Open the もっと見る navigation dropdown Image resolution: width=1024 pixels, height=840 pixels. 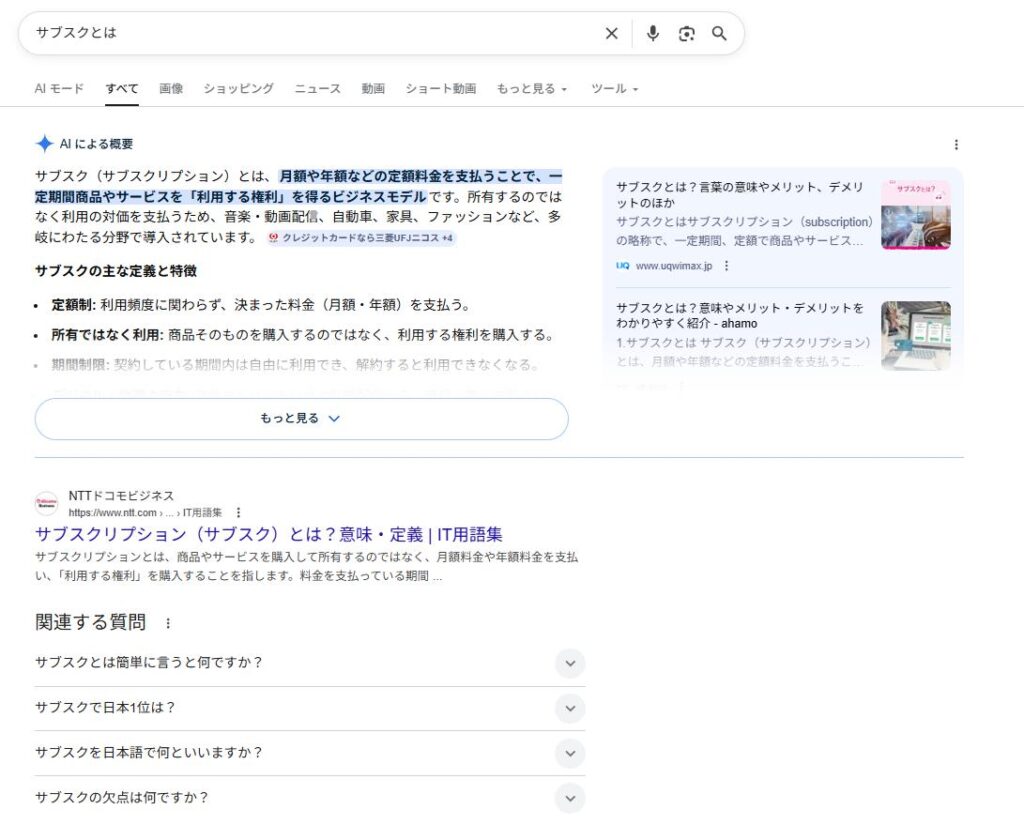pyautogui.click(x=528, y=89)
